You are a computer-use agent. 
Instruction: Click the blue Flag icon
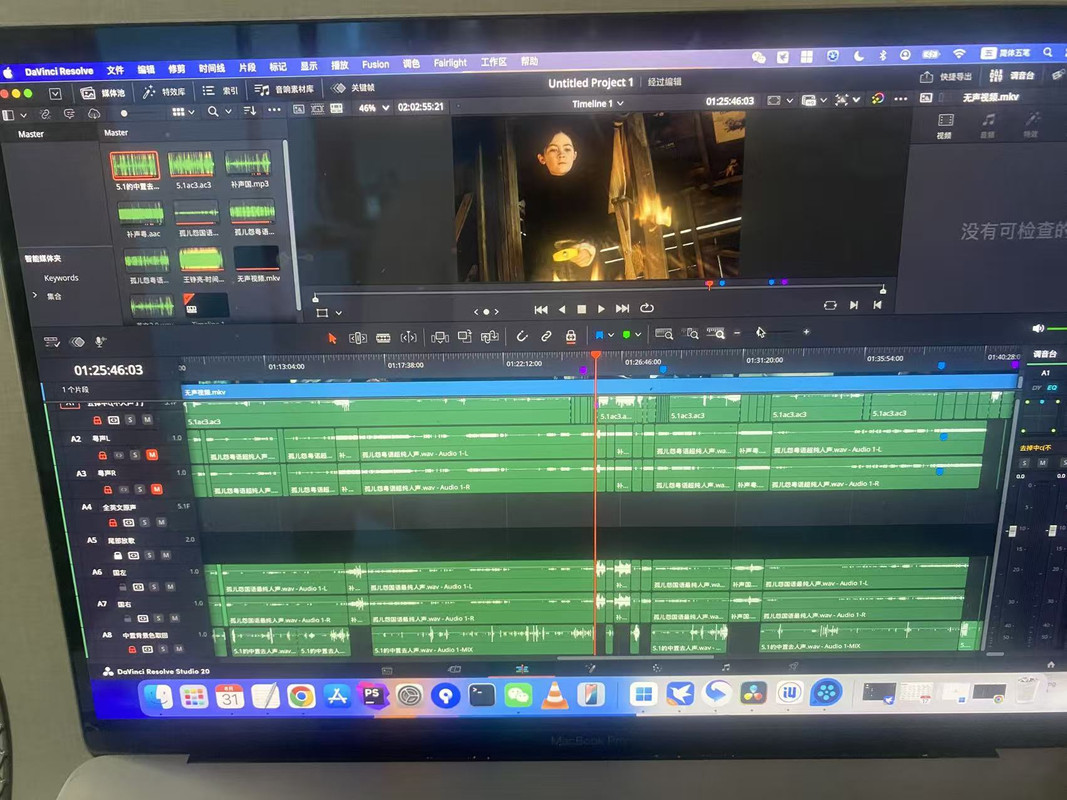click(x=600, y=335)
